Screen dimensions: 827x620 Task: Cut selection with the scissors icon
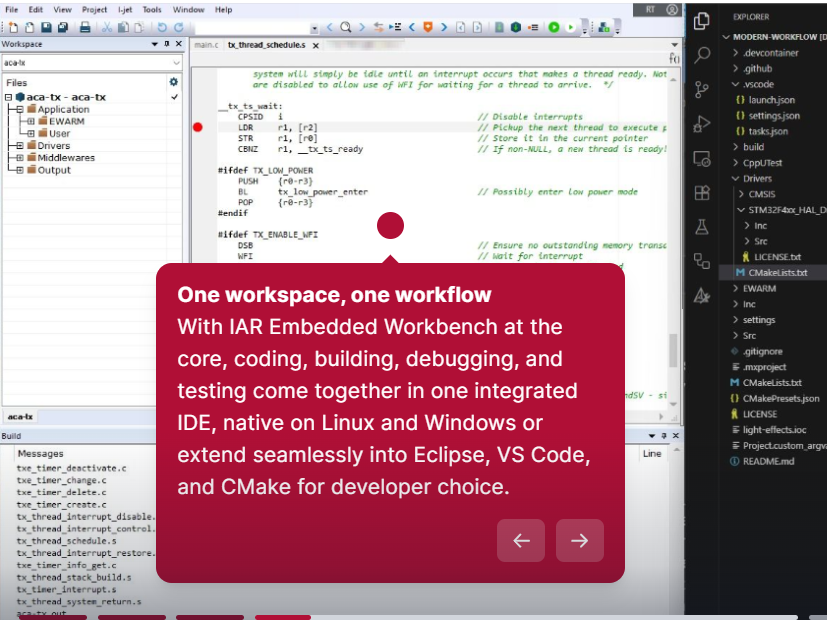tap(107, 27)
